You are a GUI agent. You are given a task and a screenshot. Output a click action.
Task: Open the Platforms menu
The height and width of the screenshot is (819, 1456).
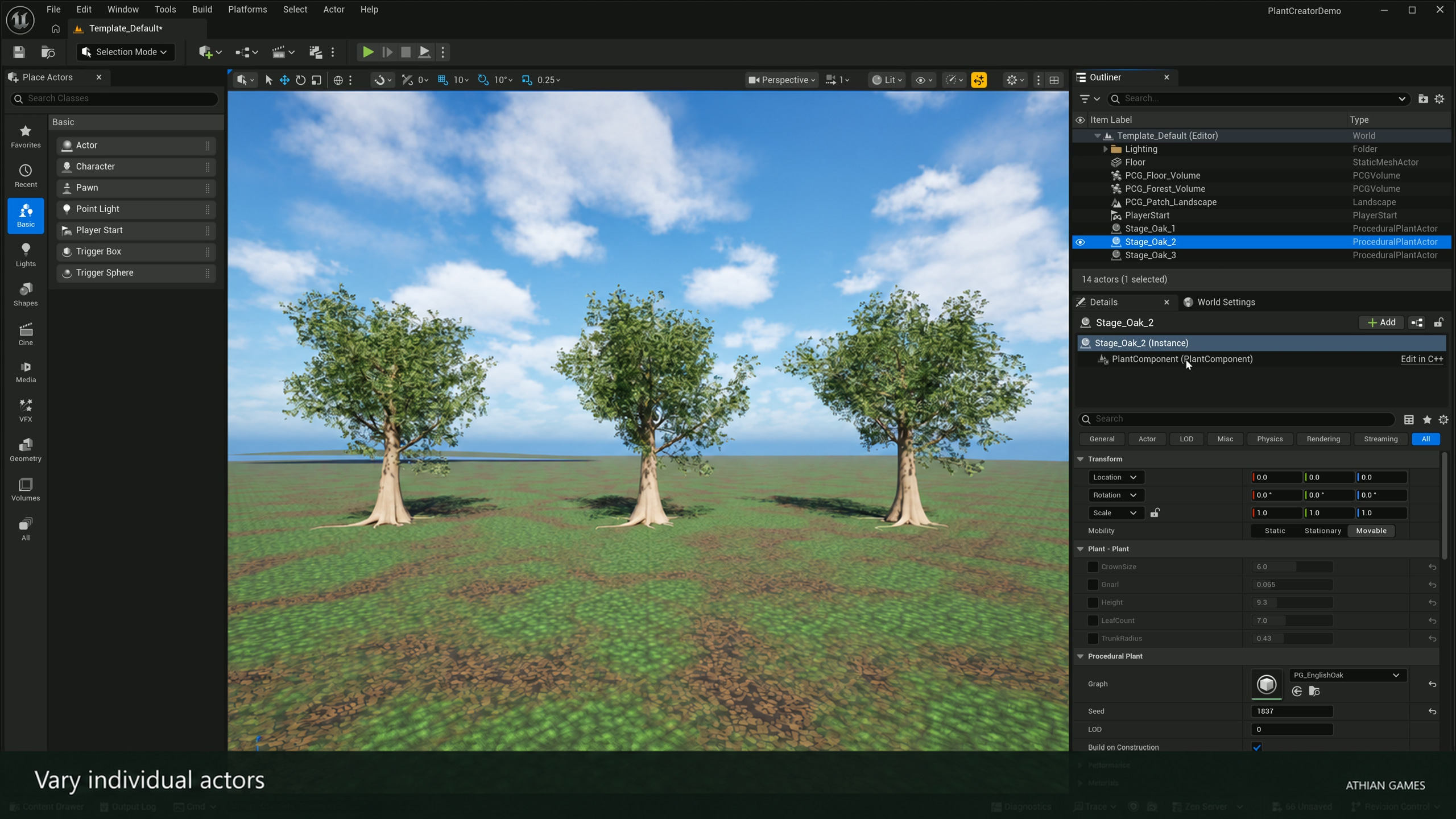click(247, 10)
